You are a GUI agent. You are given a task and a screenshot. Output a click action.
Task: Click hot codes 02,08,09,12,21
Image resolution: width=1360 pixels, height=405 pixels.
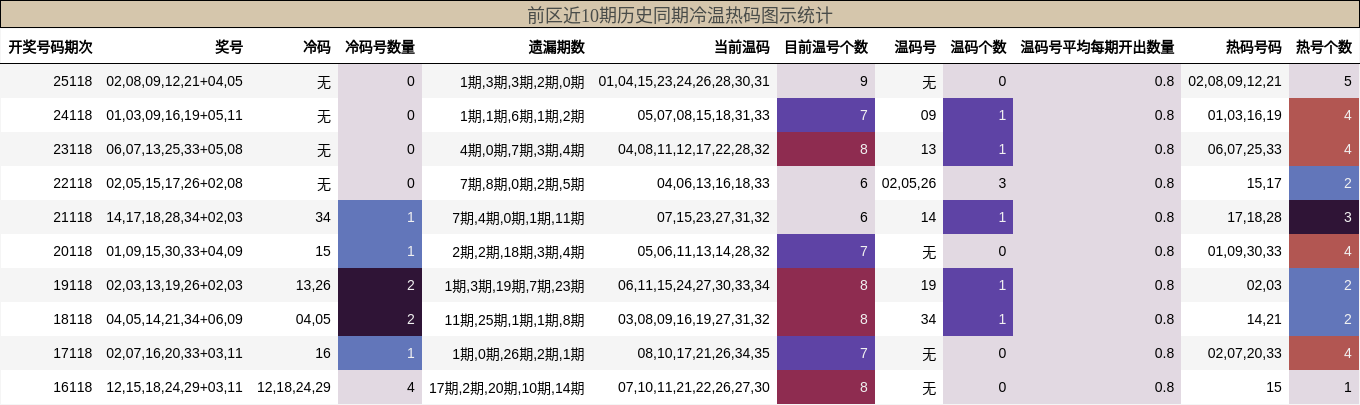pyautogui.click(x=1235, y=81)
